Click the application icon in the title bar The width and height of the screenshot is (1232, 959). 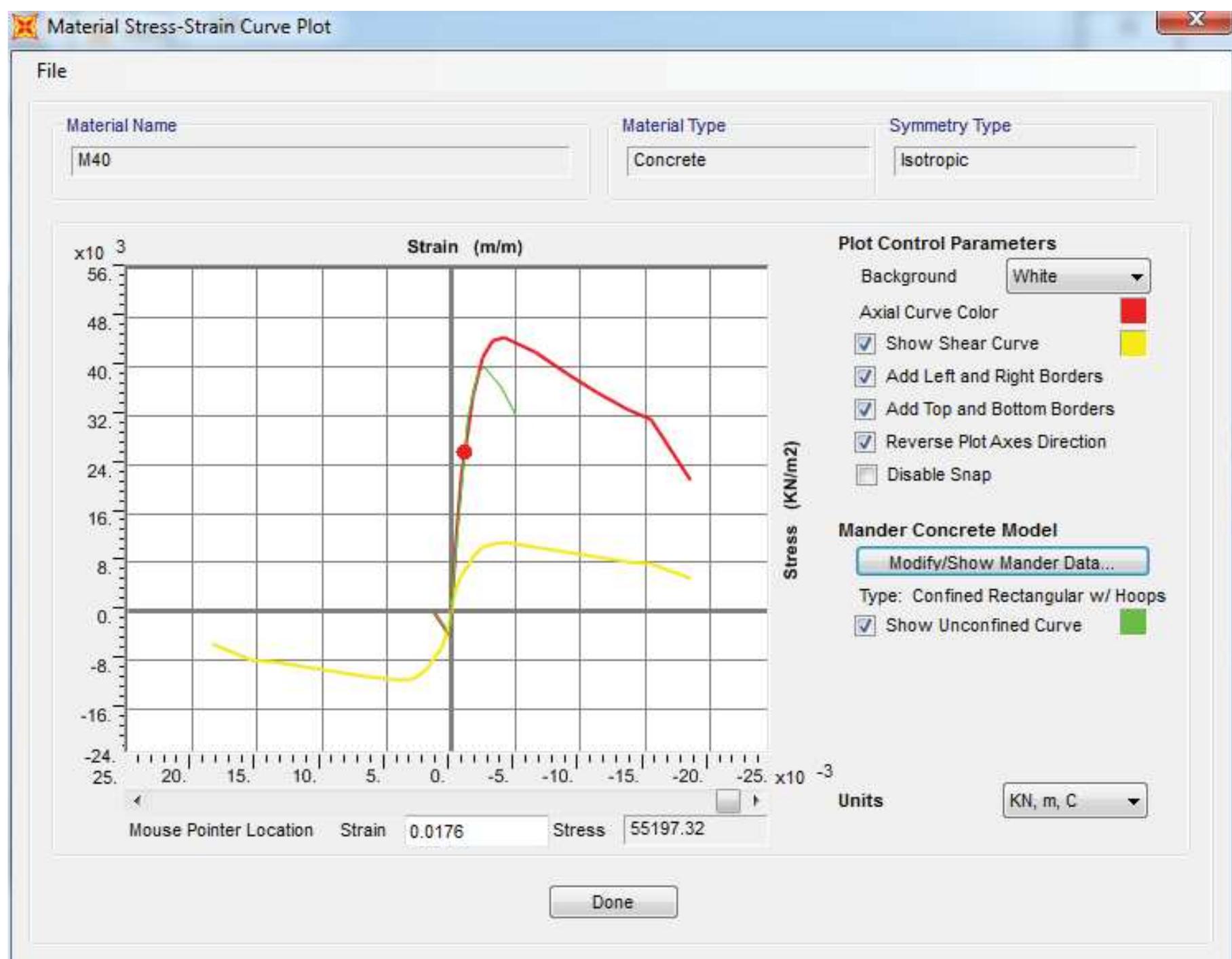coord(25,27)
